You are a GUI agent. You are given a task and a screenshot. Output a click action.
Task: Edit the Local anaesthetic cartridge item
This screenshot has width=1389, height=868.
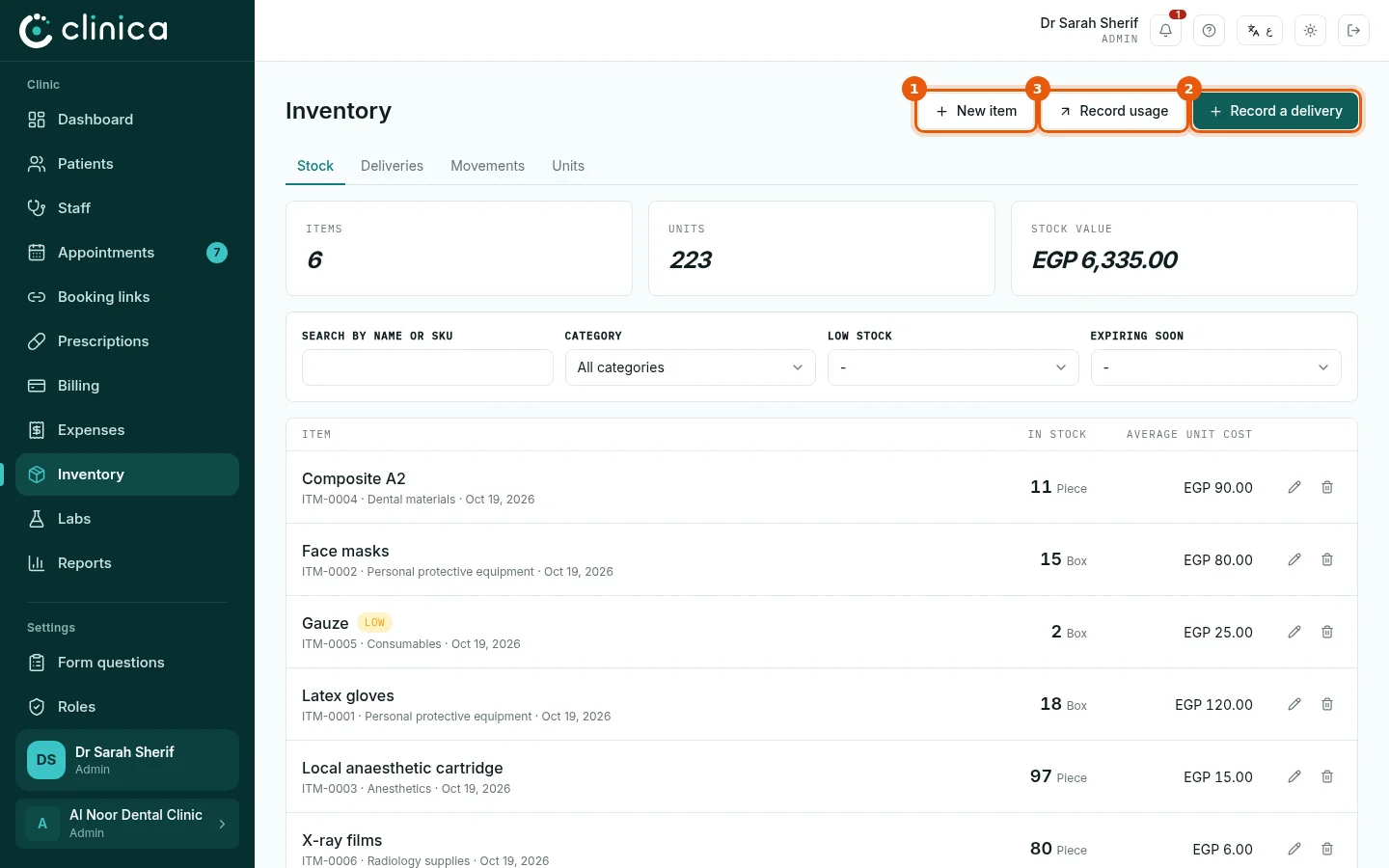tap(1294, 776)
